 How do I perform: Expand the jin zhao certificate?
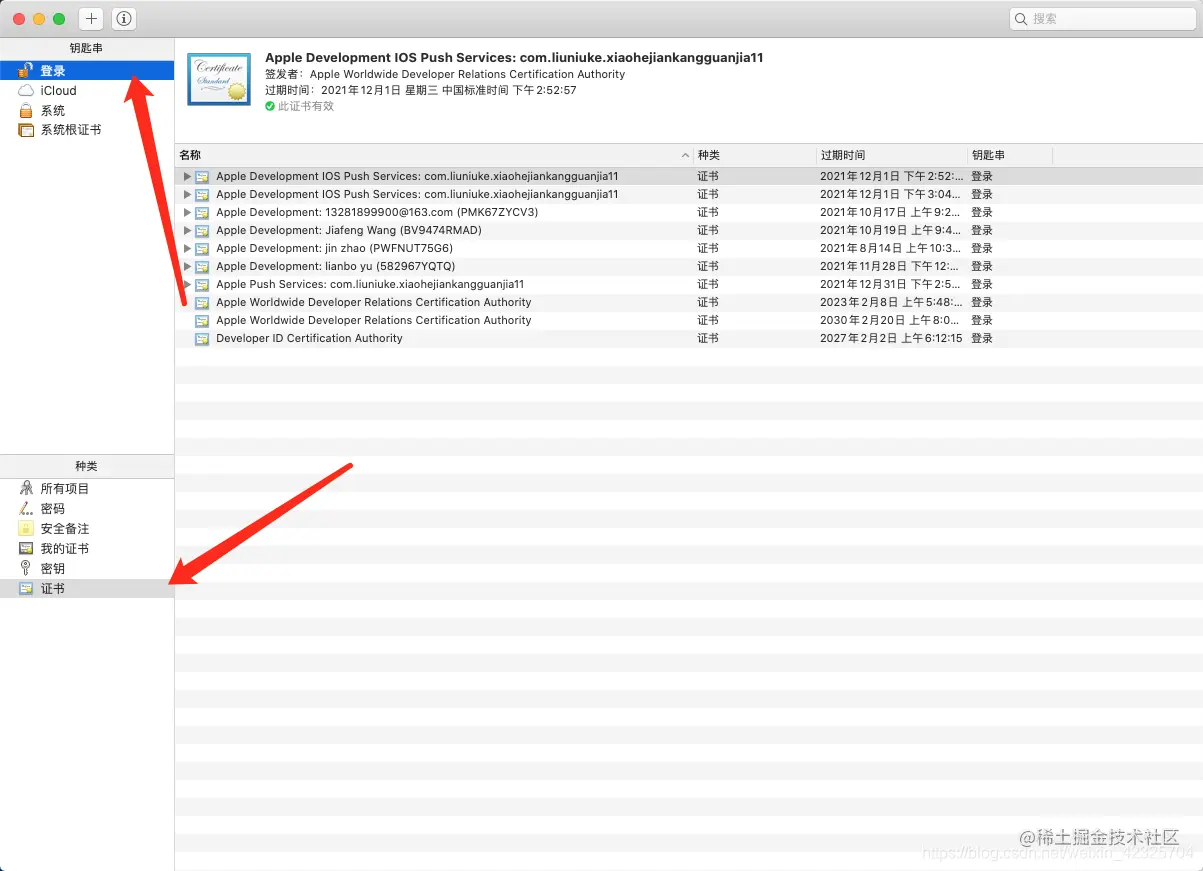click(187, 248)
